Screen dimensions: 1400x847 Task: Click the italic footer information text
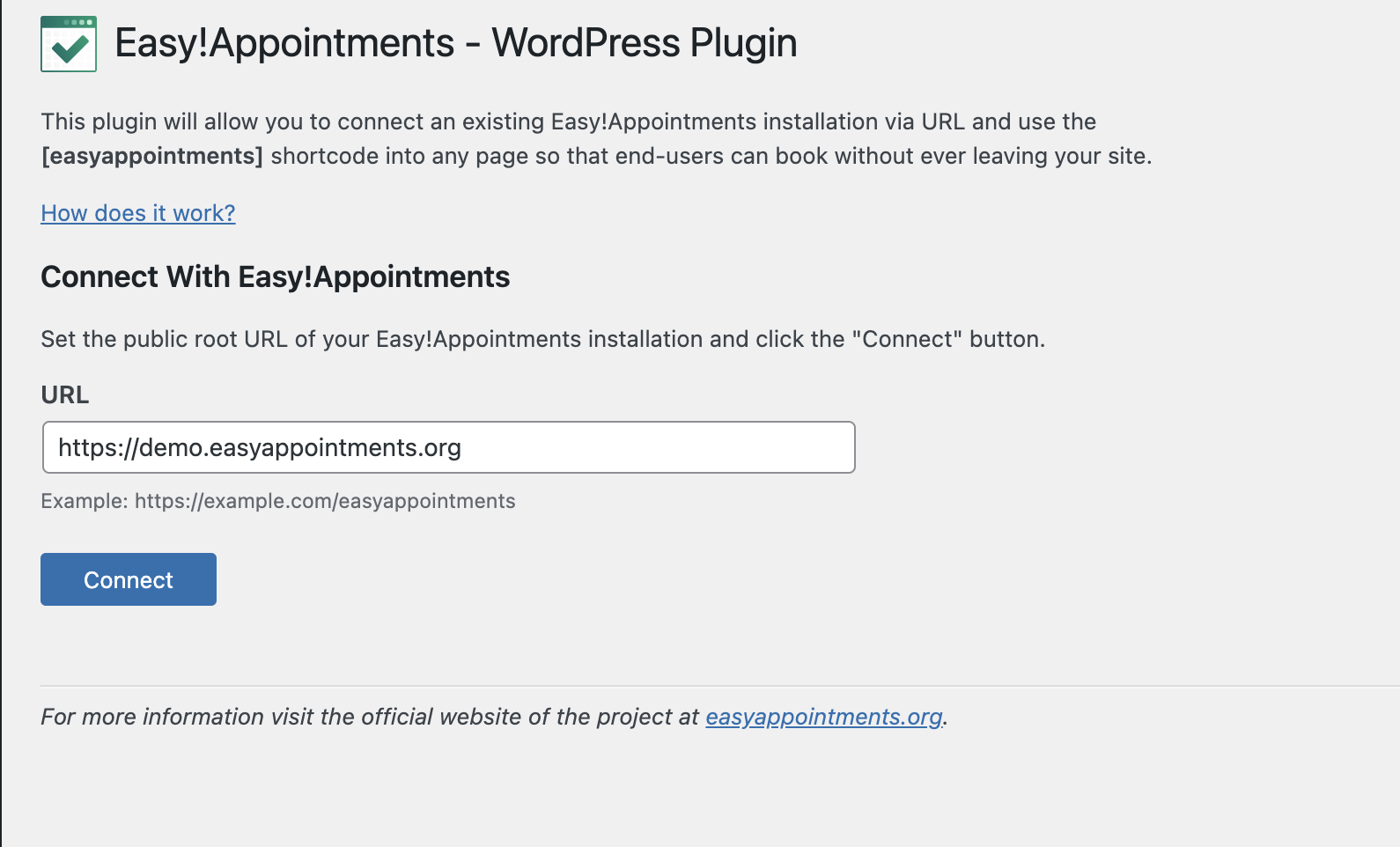tap(493, 717)
